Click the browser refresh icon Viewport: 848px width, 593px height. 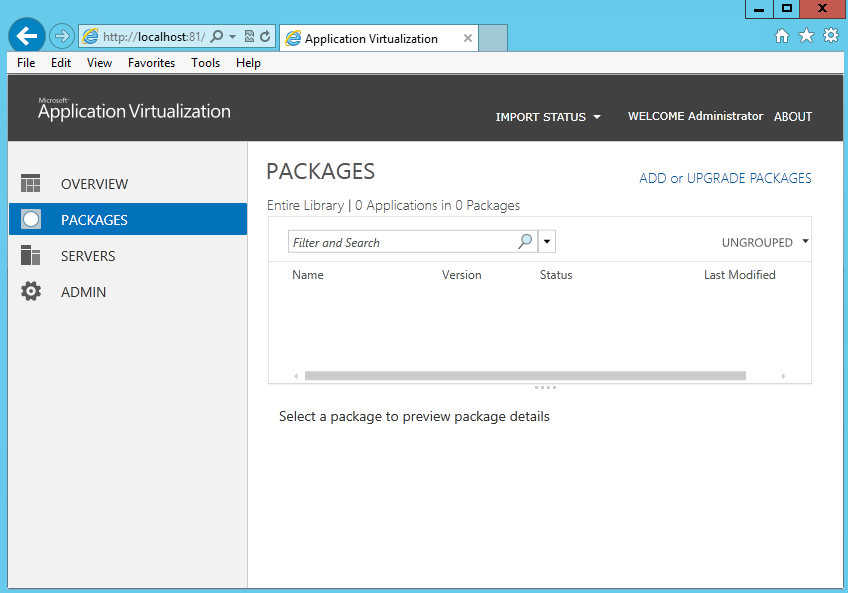point(265,36)
